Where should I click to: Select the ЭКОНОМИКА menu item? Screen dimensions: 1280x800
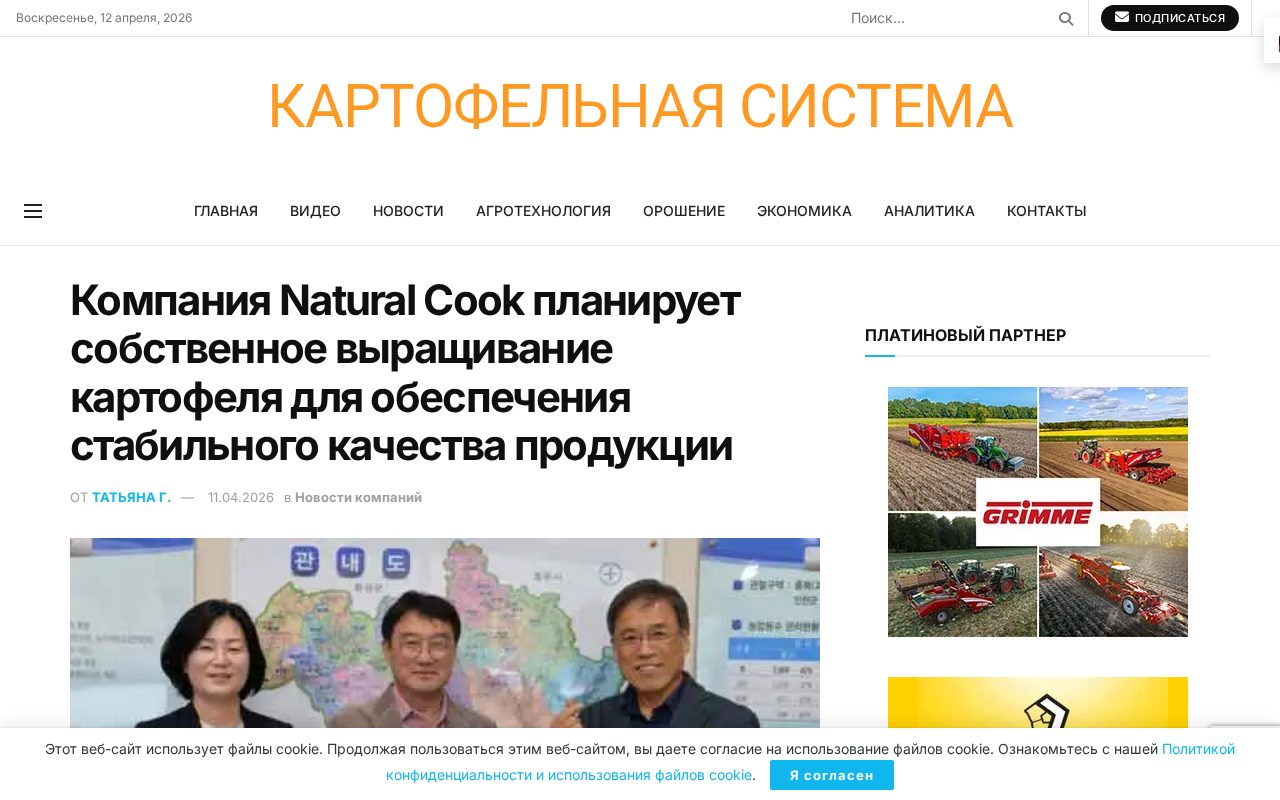point(805,211)
